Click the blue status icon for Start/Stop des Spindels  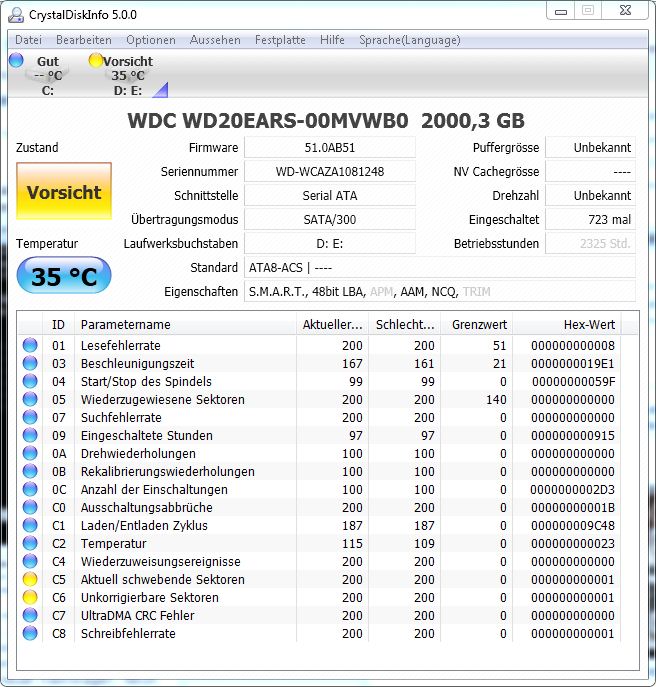(x=30, y=381)
